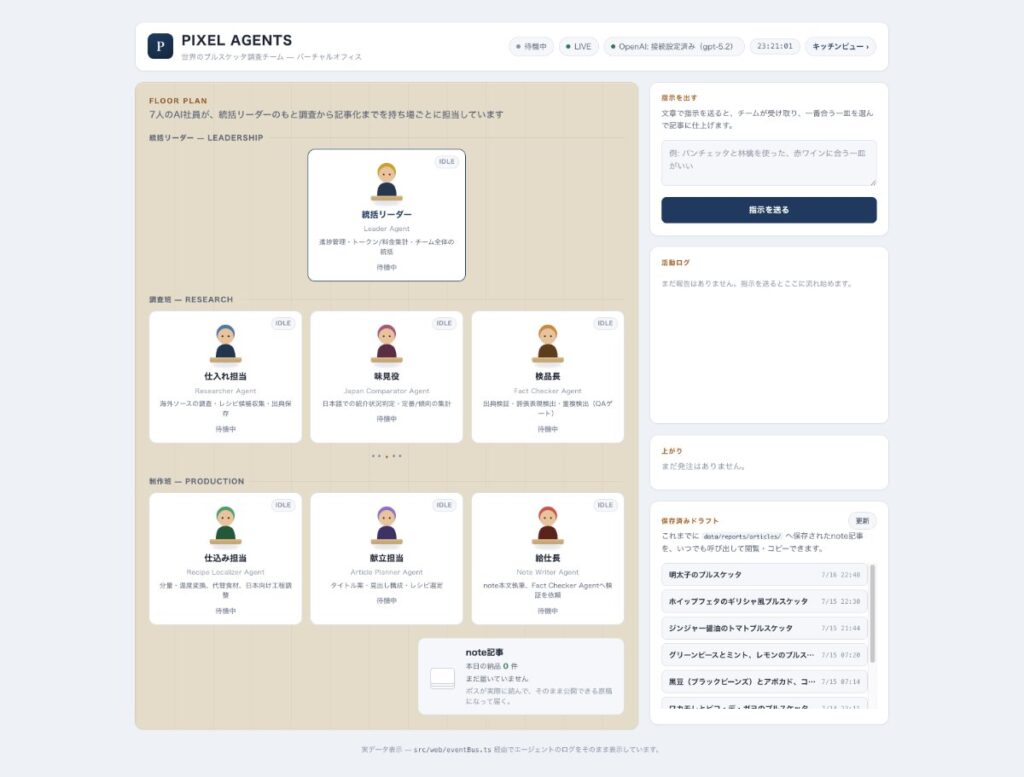The height and width of the screenshot is (777, 1024).
Task: Select the 仕入れ担当 card name
Action: pos(225,377)
